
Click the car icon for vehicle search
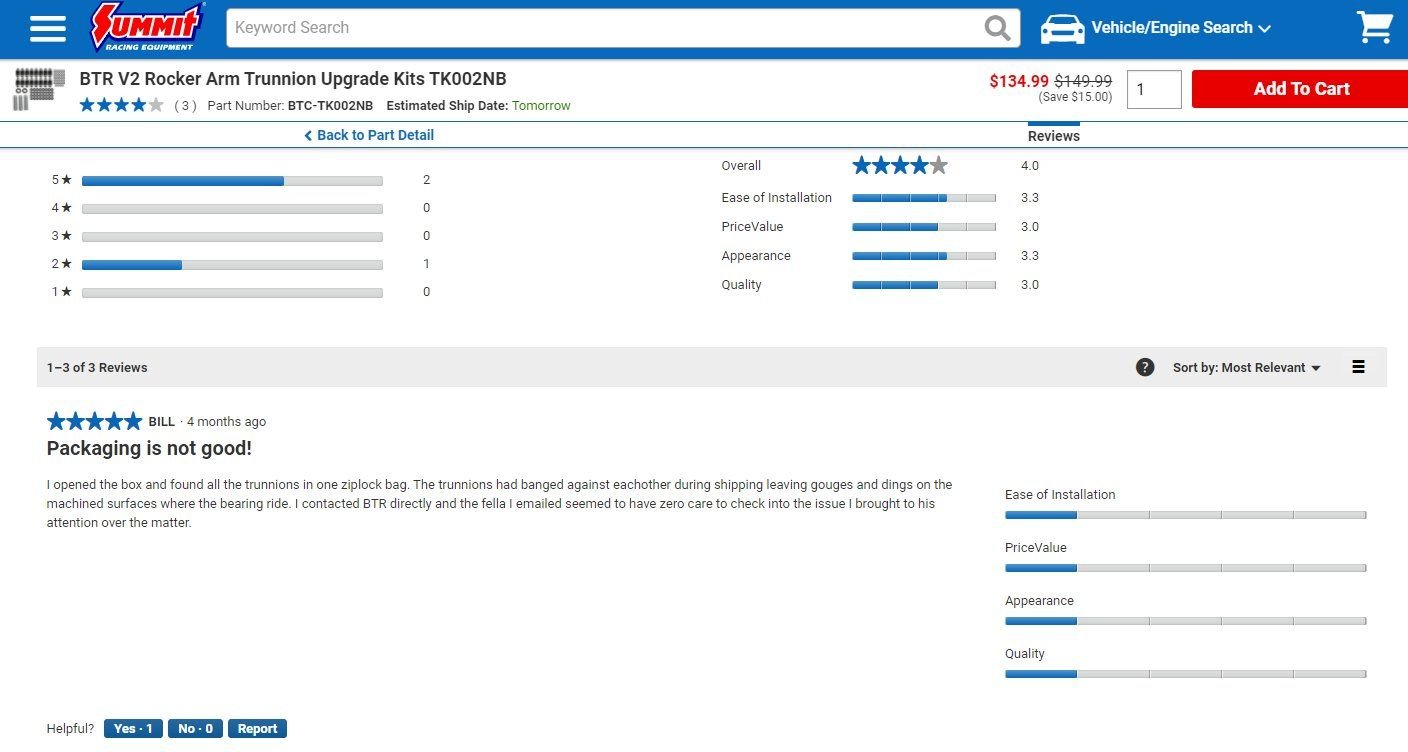[x=1062, y=28]
